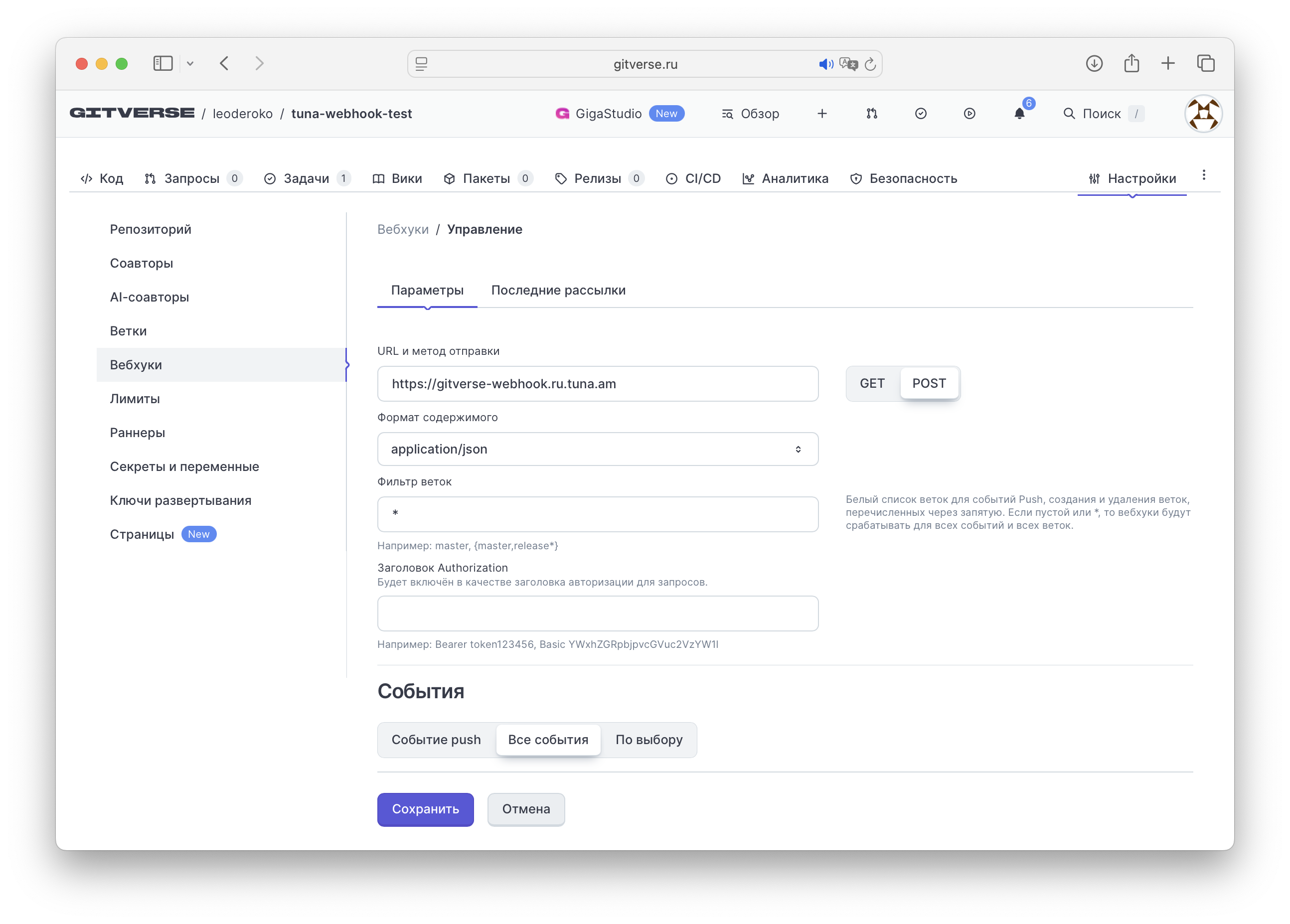1290x924 pixels.
Task: Click the Safari downloads icon
Action: point(1094,63)
